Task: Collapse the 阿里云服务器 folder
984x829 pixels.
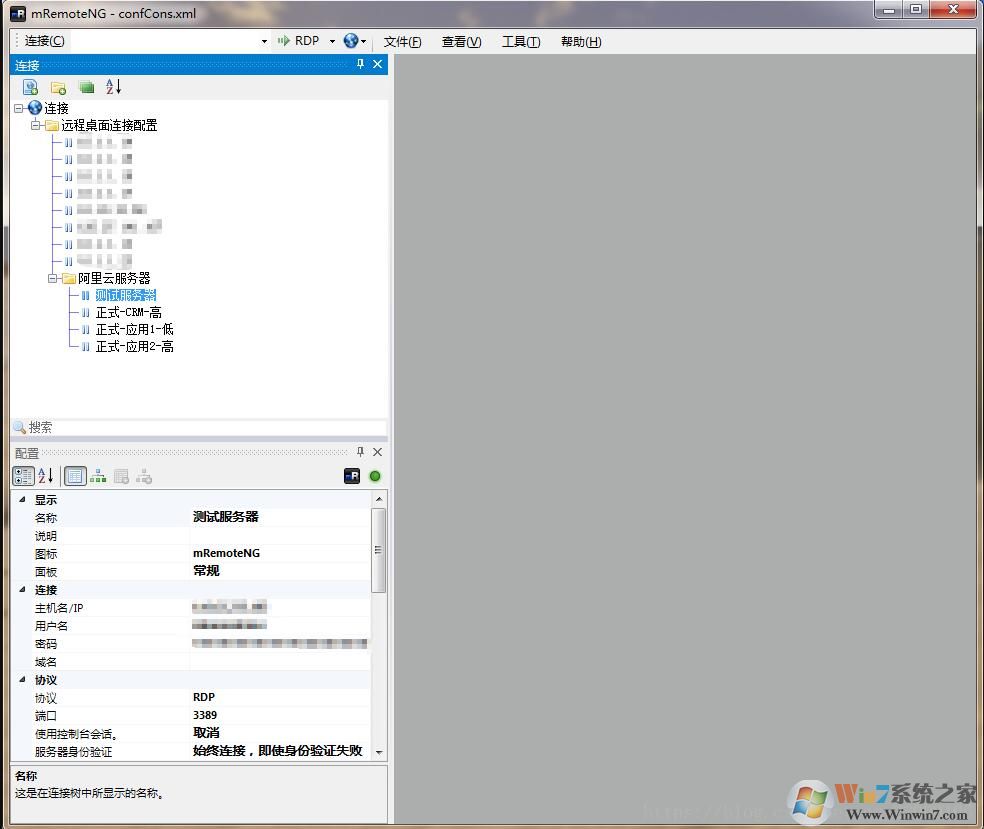Action: point(53,278)
